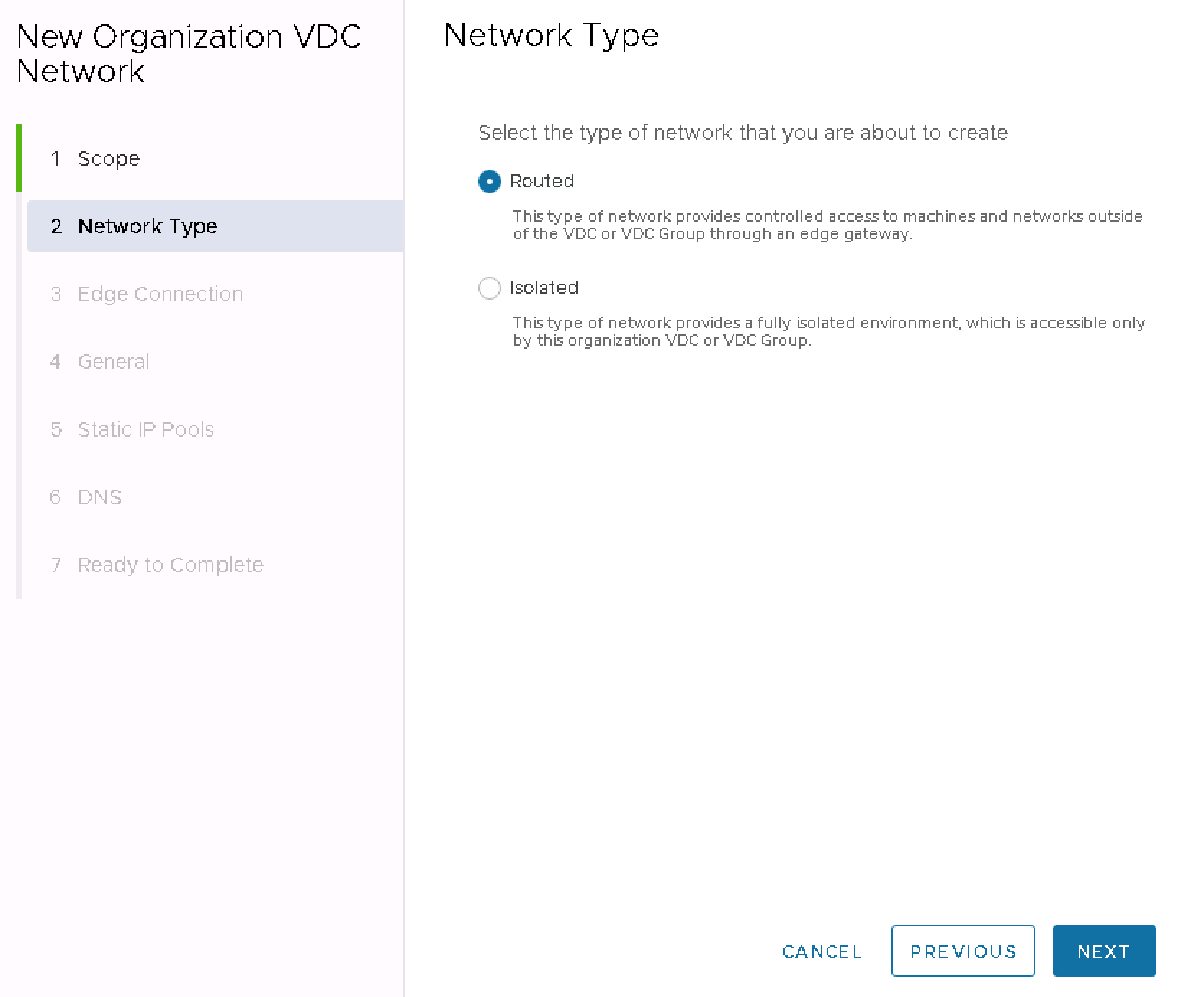This screenshot has height=997, width=1204.
Task: Go to step 1 Scope
Action: (109, 158)
